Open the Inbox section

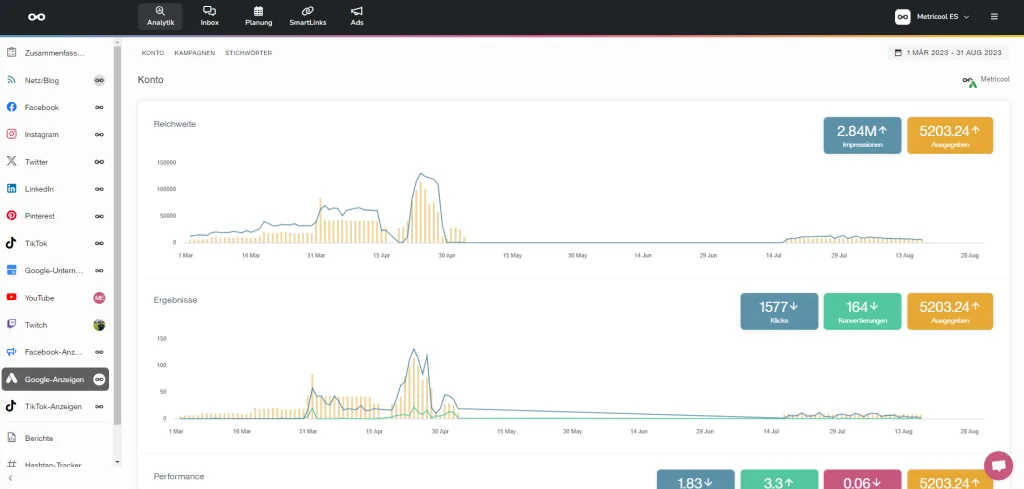coord(209,16)
